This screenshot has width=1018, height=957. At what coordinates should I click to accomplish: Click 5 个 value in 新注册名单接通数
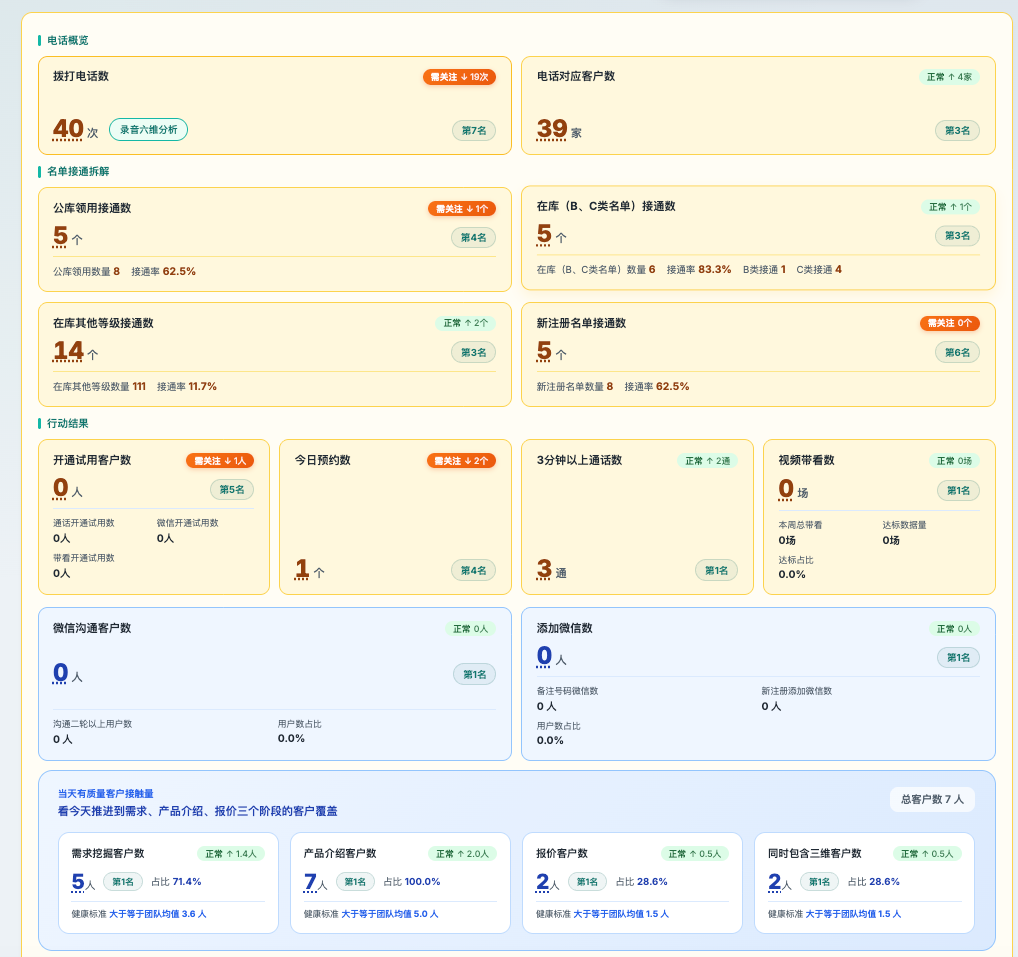551,351
